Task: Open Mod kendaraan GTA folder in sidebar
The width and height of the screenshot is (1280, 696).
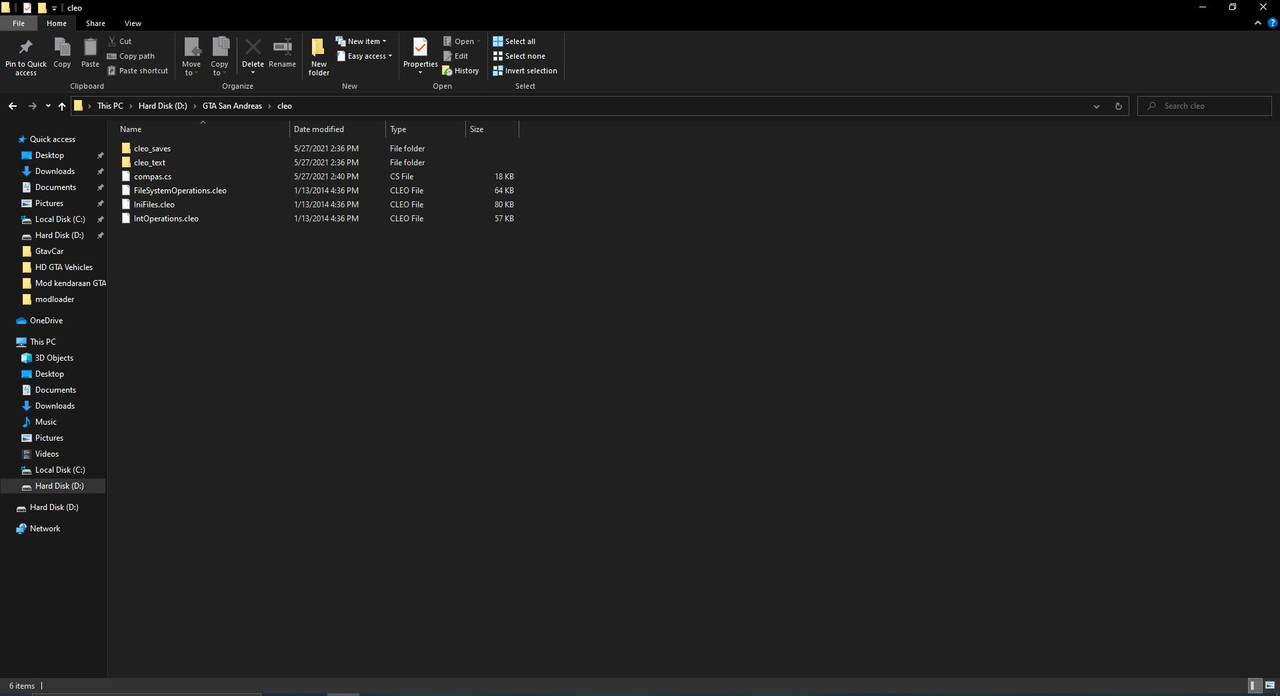Action: point(70,283)
